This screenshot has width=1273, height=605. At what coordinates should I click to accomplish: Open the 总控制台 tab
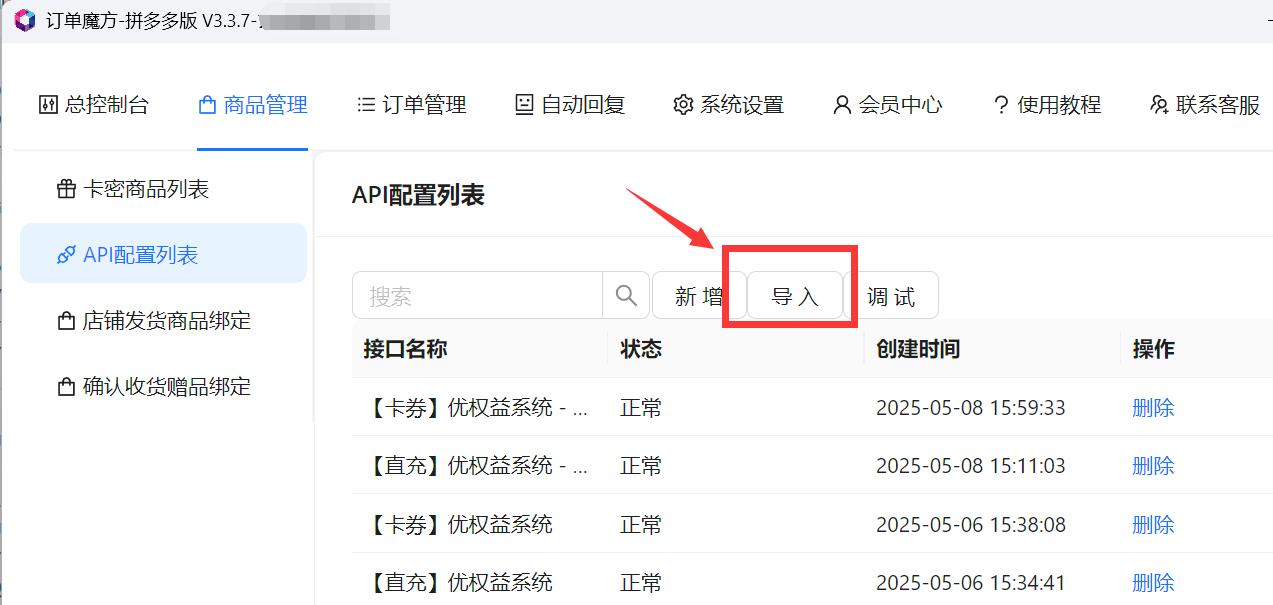[x=93, y=105]
